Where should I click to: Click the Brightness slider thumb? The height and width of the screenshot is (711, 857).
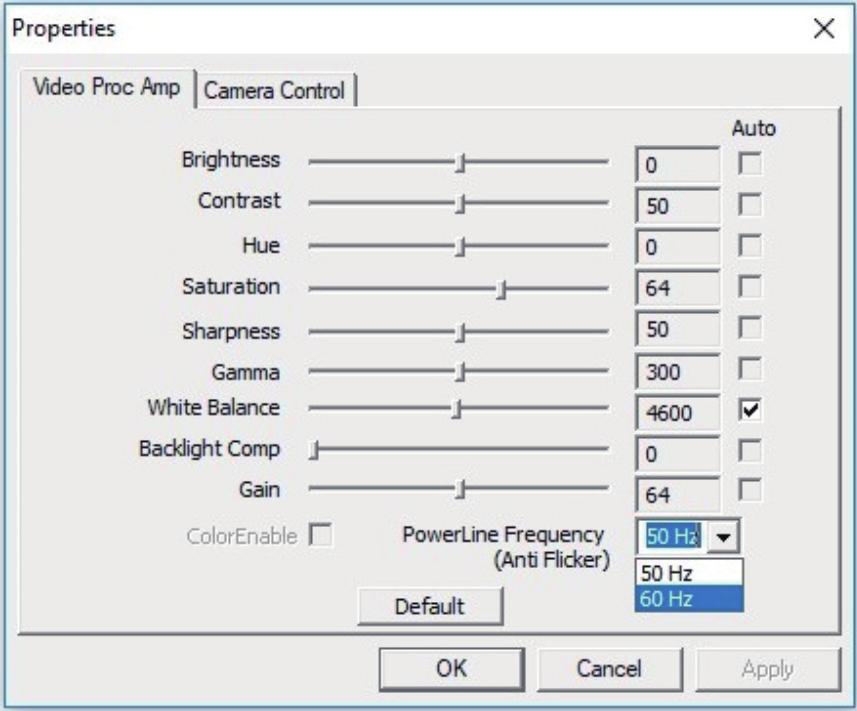pos(461,162)
